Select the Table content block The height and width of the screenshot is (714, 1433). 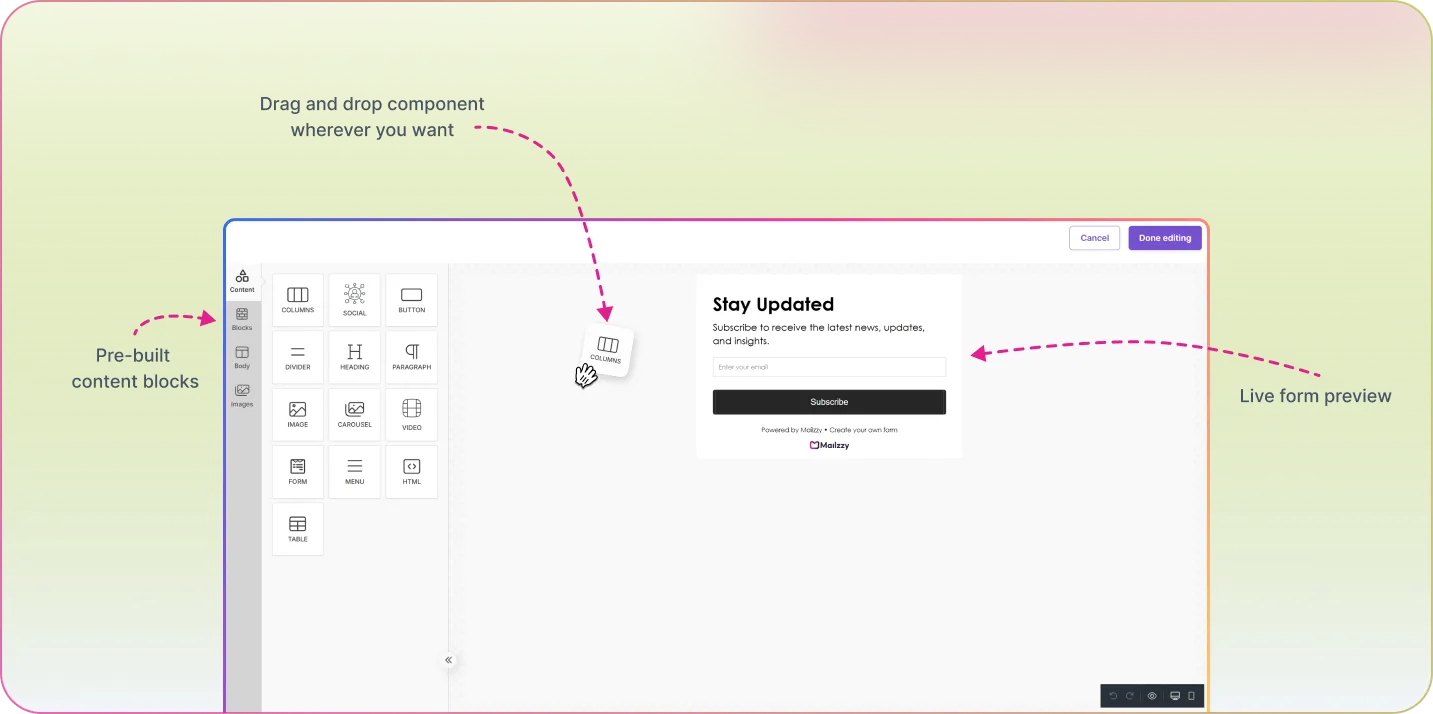click(x=298, y=529)
